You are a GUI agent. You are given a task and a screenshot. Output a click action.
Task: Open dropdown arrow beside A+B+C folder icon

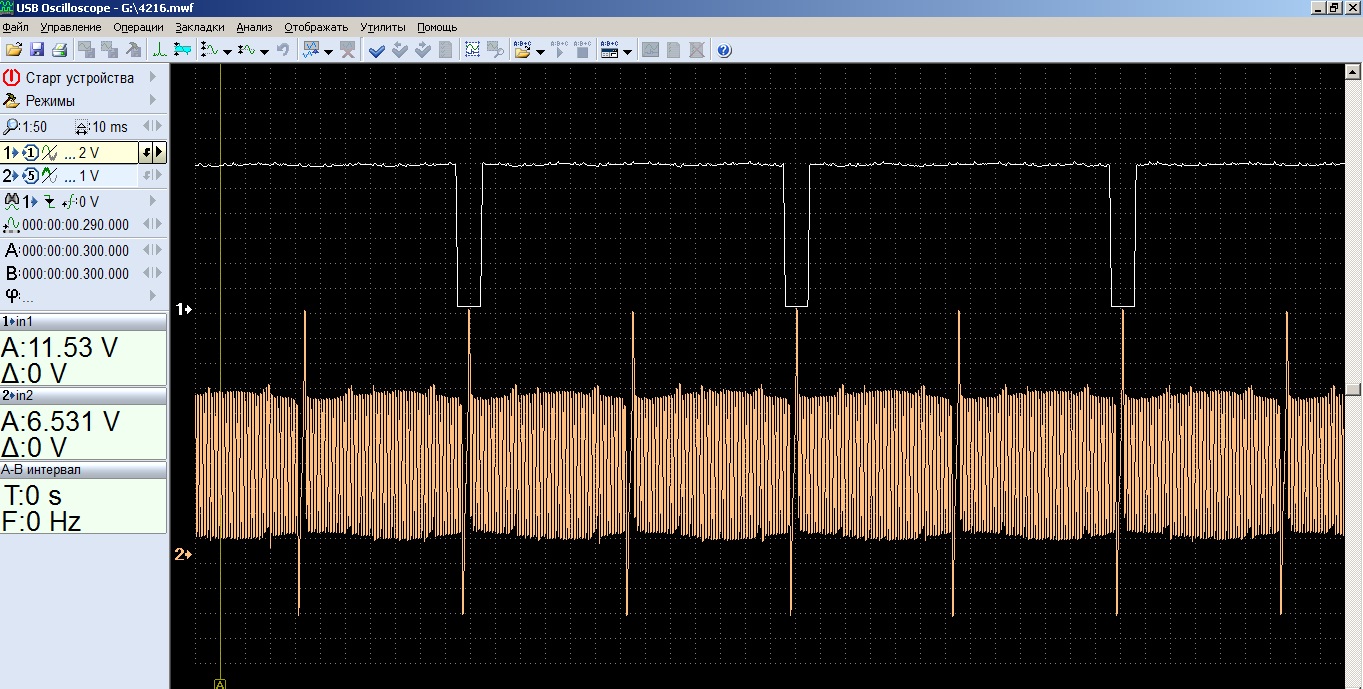(540, 52)
